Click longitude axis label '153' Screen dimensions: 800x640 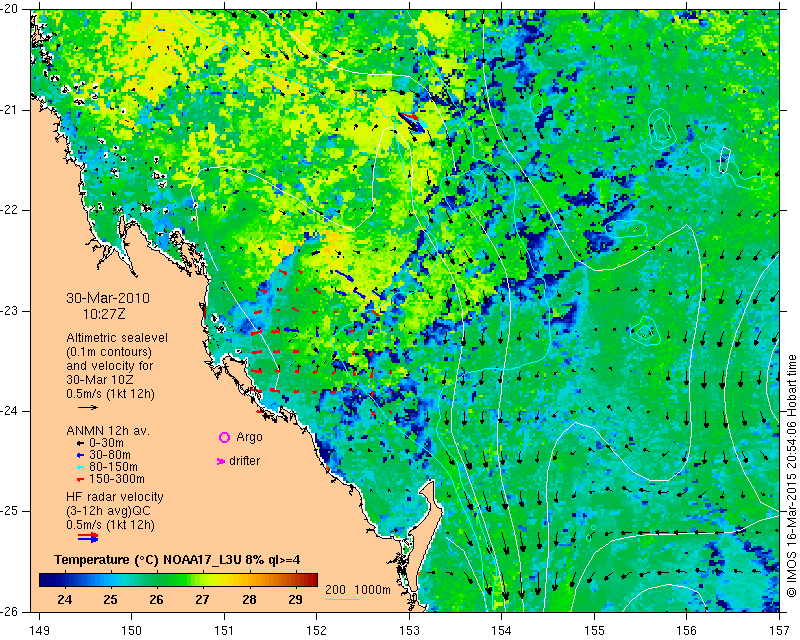coord(409,631)
